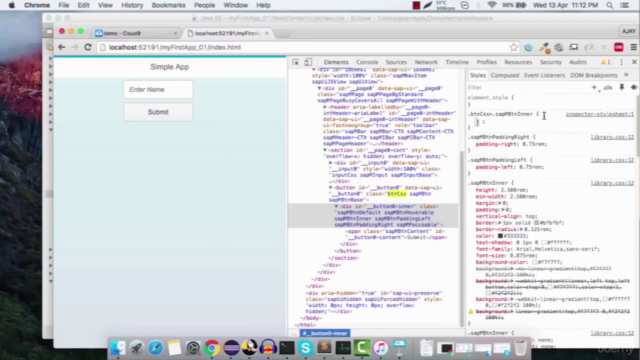640x360 pixels.
Task: Open System Preferences from the Dock
Action: [193, 348]
